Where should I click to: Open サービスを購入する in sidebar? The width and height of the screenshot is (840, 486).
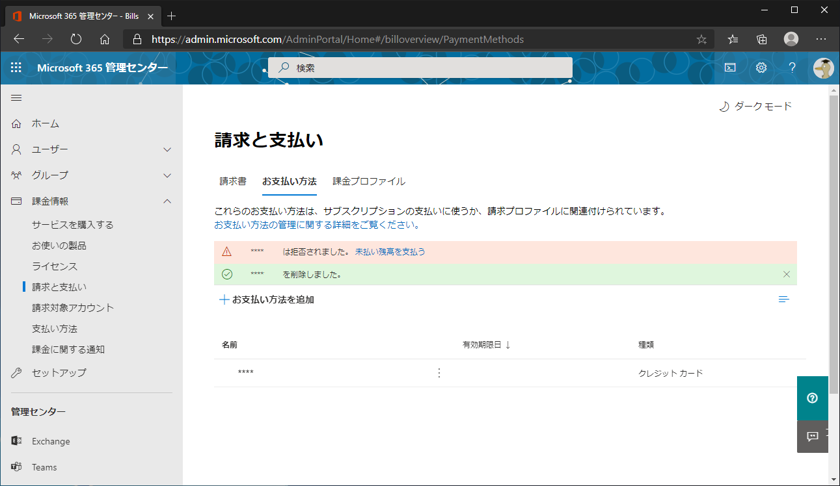coord(72,225)
